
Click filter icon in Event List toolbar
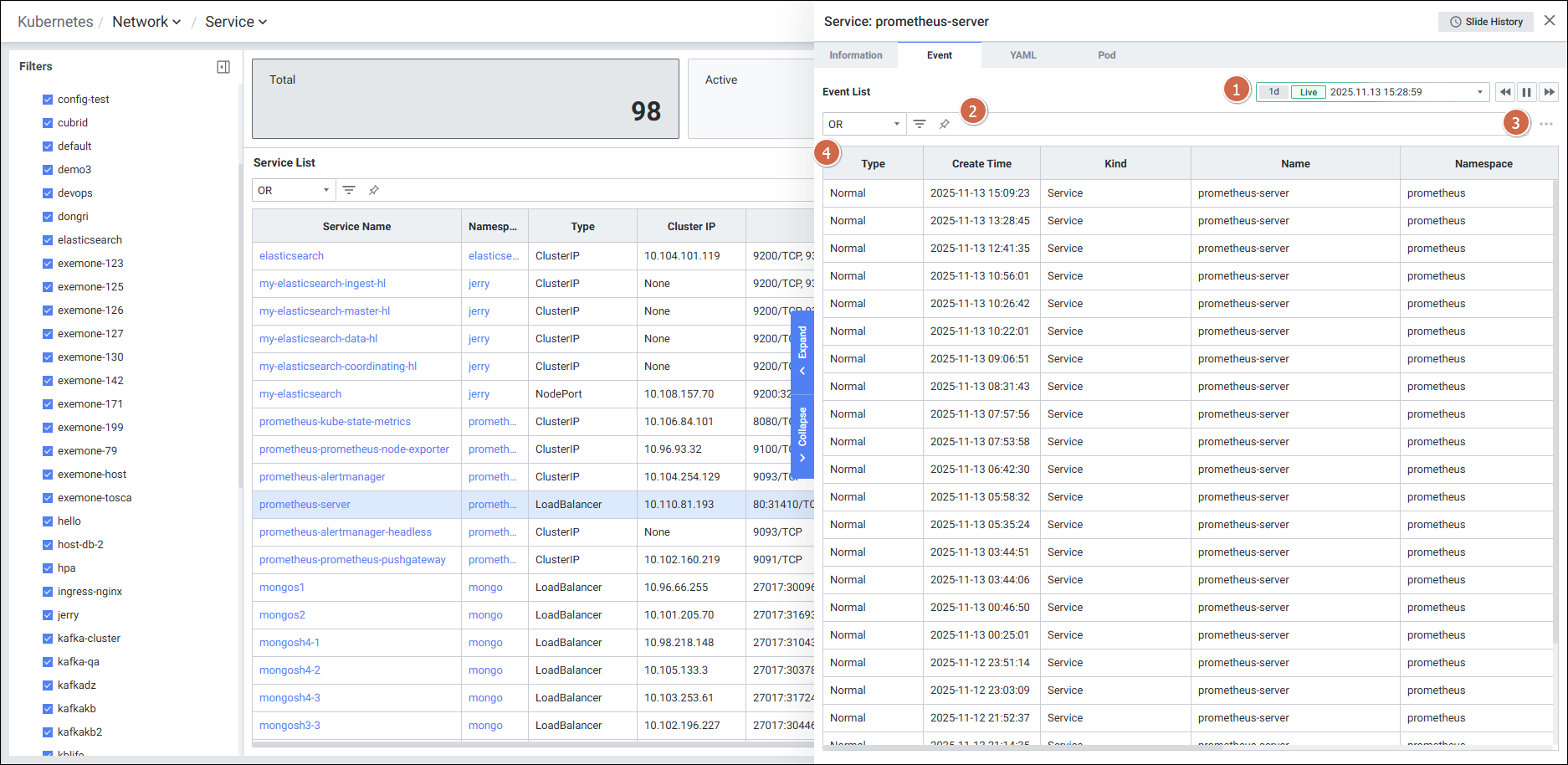click(920, 124)
